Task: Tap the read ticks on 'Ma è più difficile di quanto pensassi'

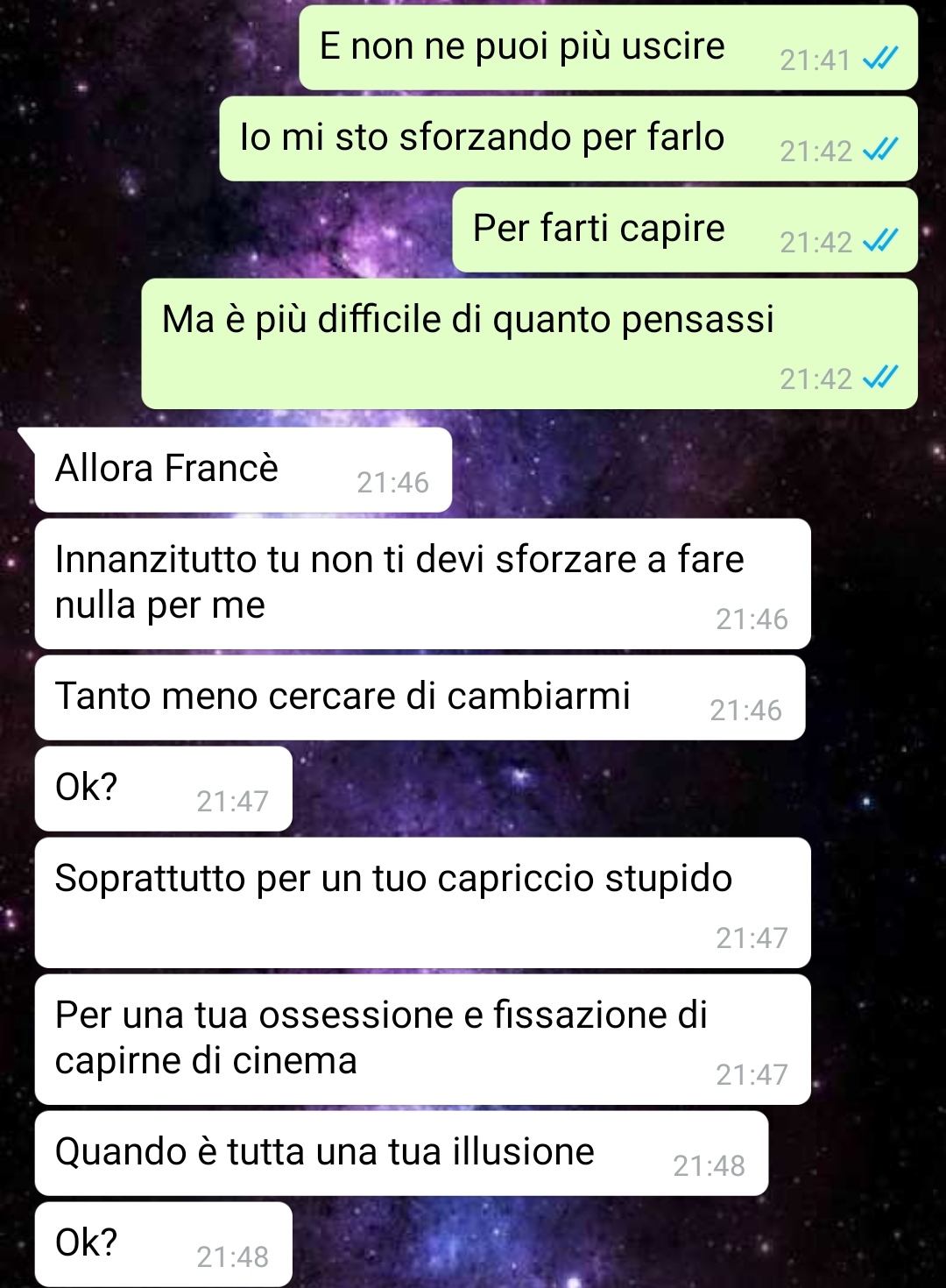Action: [880, 378]
